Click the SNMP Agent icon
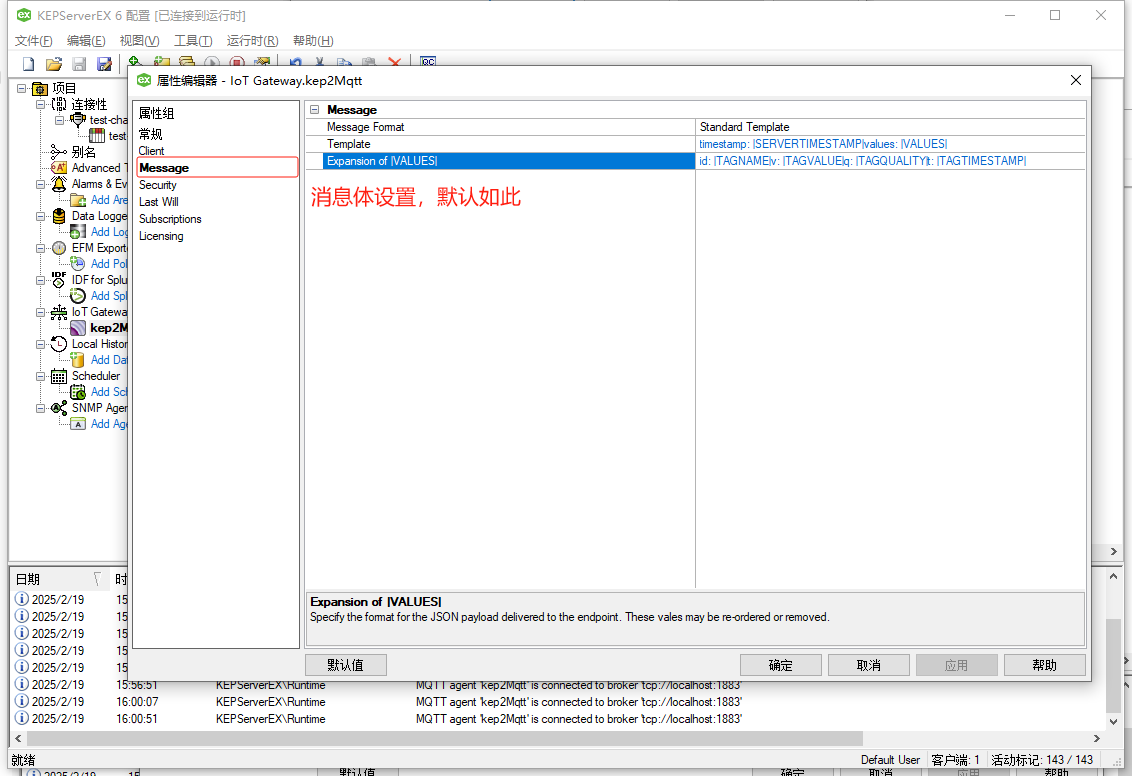Screen dimensions: 1132x776 click(59, 408)
